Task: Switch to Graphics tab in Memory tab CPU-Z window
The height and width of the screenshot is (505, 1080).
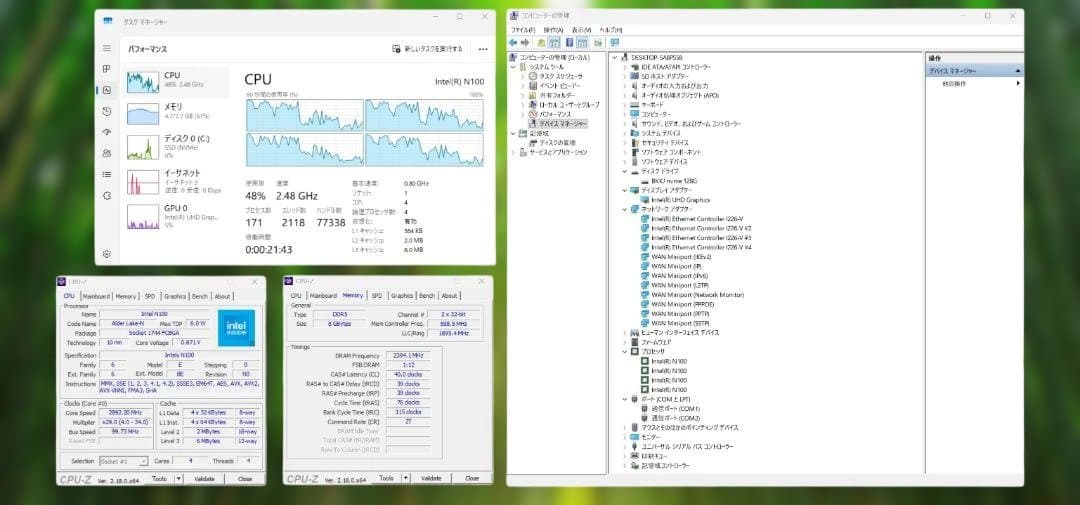Action: 402,296
